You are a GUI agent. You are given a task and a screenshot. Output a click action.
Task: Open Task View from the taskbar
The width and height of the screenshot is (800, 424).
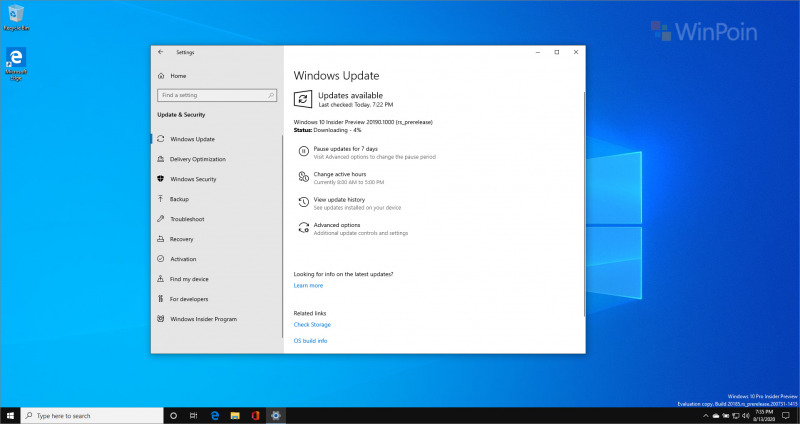tap(193, 416)
